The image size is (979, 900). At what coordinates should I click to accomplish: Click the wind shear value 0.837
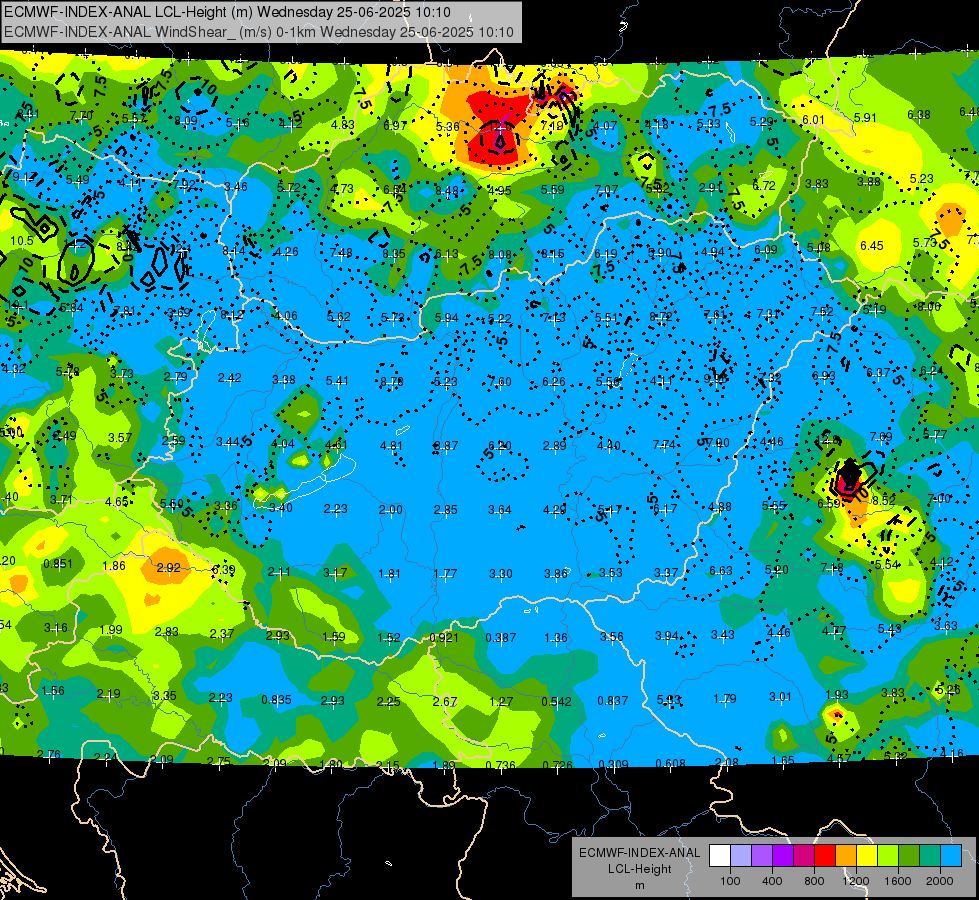click(x=612, y=701)
